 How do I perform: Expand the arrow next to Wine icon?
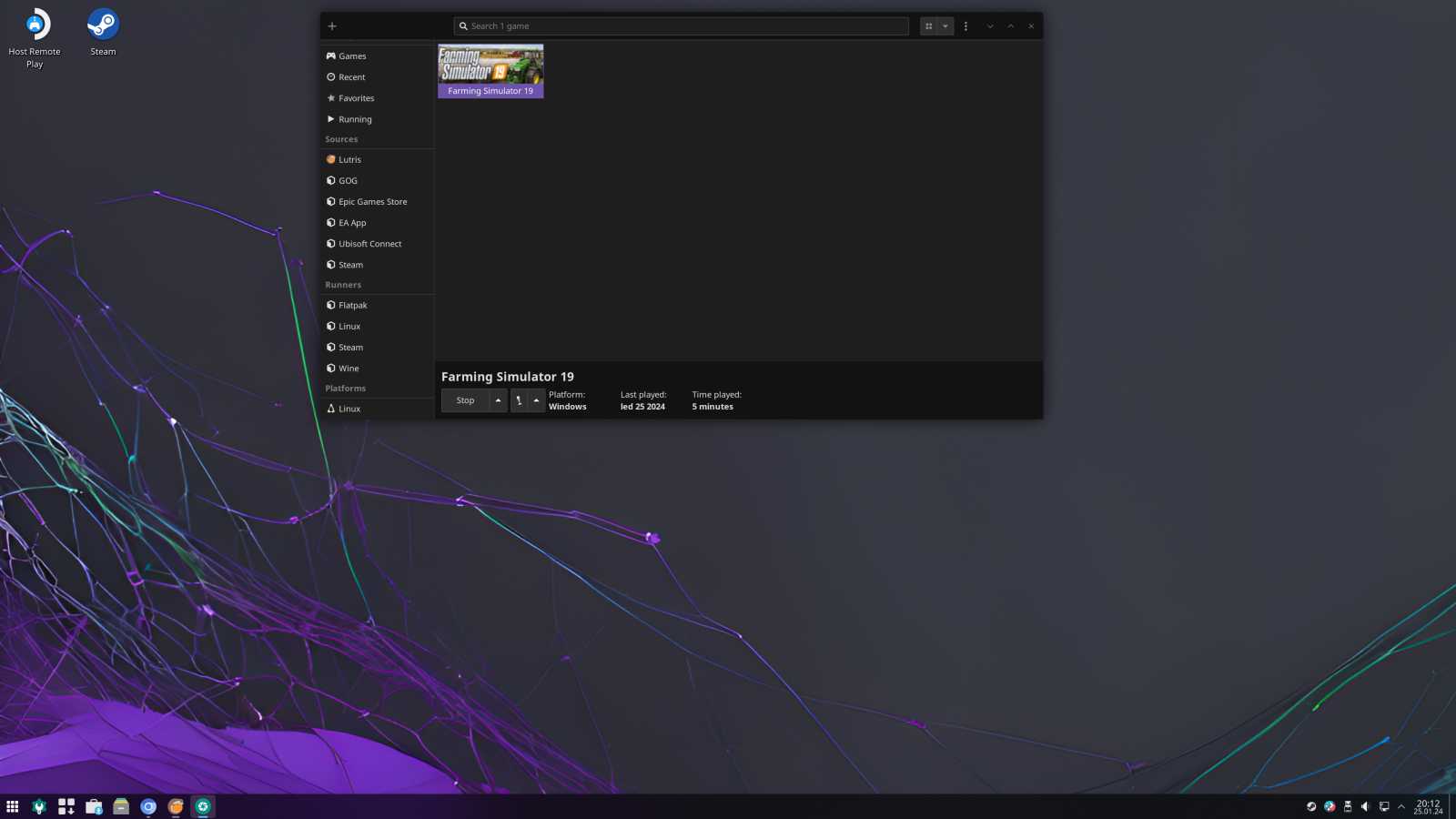536,400
